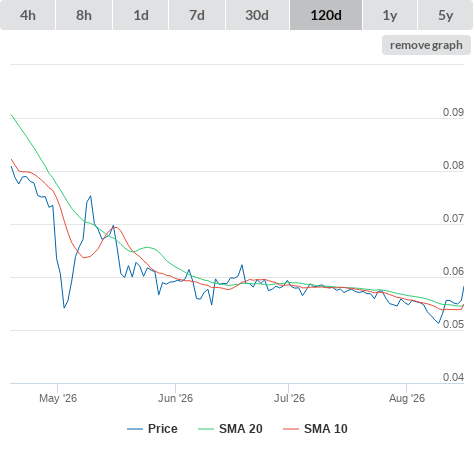Choose the 1d range tab
The height and width of the screenshot is (455, 474).
click(141, 15)
